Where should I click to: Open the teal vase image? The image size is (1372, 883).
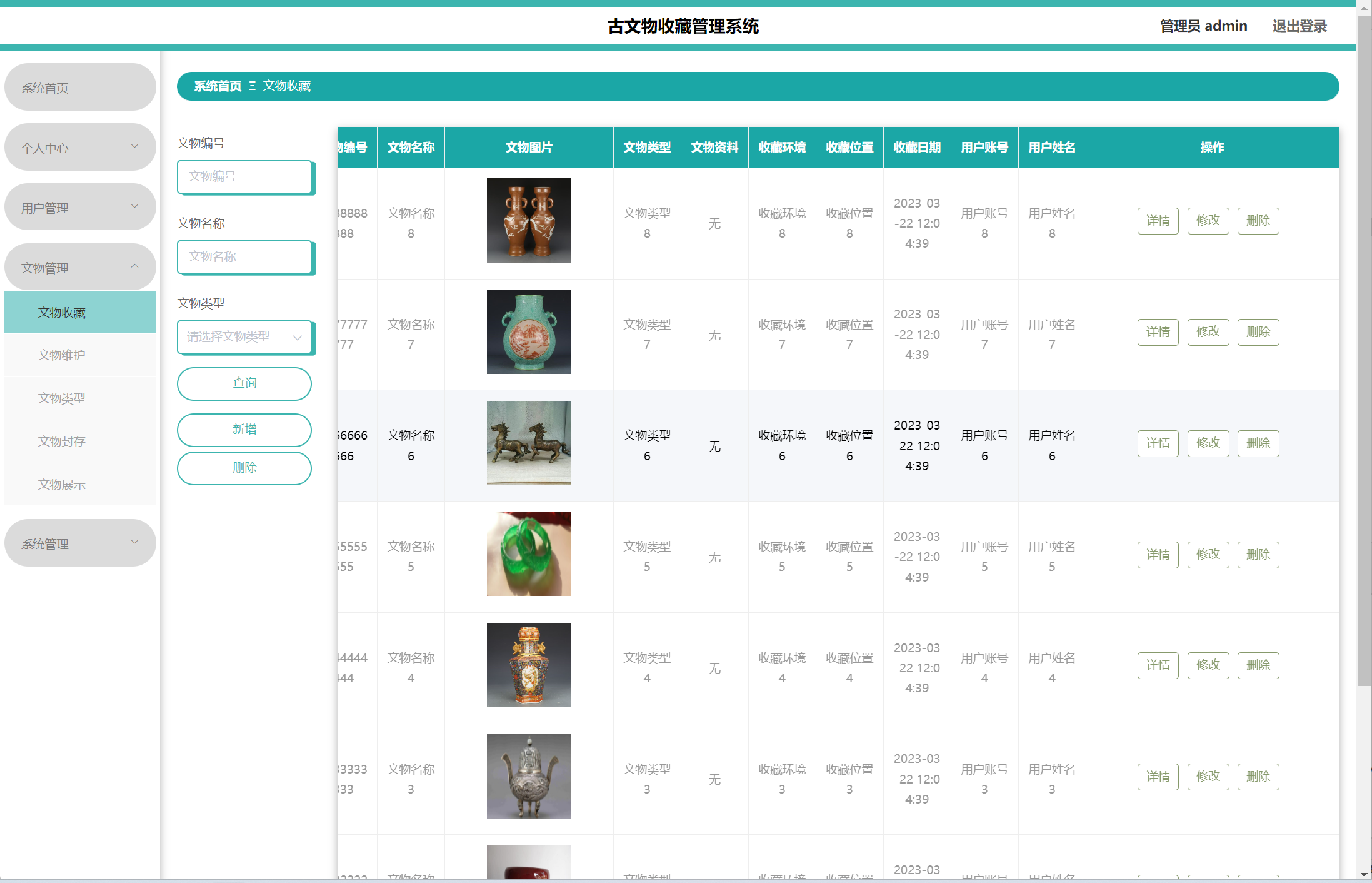click(528, 331)
